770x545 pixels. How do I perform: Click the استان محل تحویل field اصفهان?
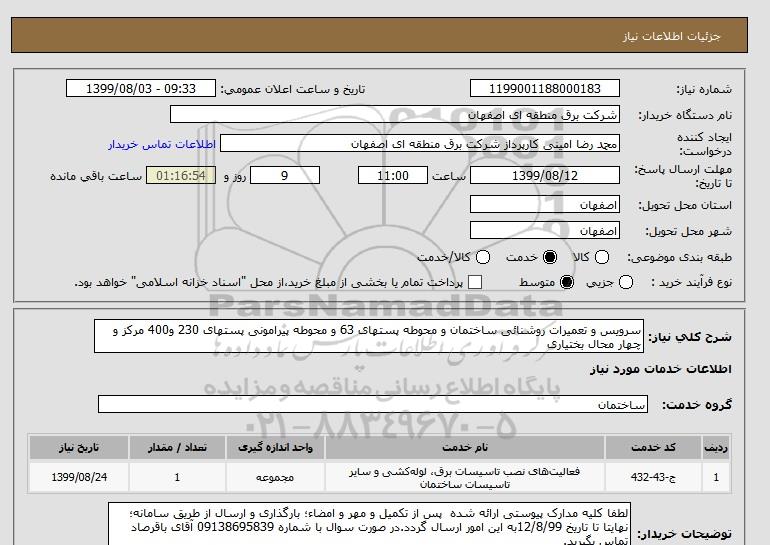pyautogui.click(x=545, y=204)
